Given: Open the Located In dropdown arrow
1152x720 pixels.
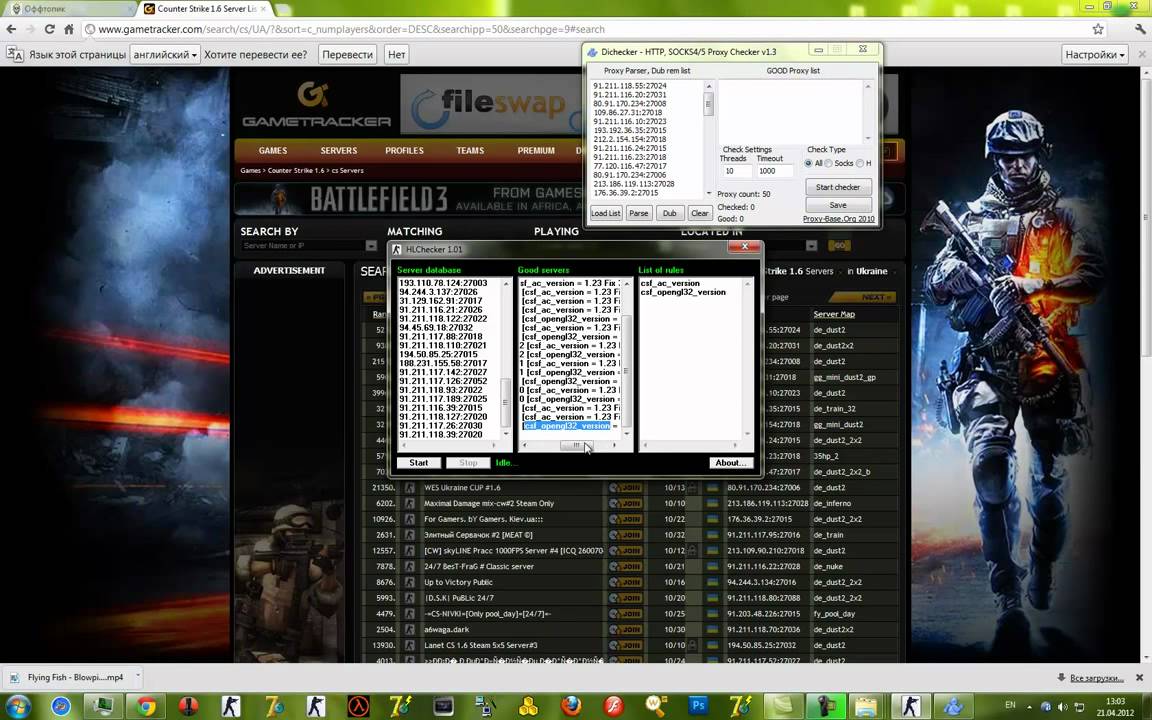Looking at the screenshot, I should click(x=811, y=246).
